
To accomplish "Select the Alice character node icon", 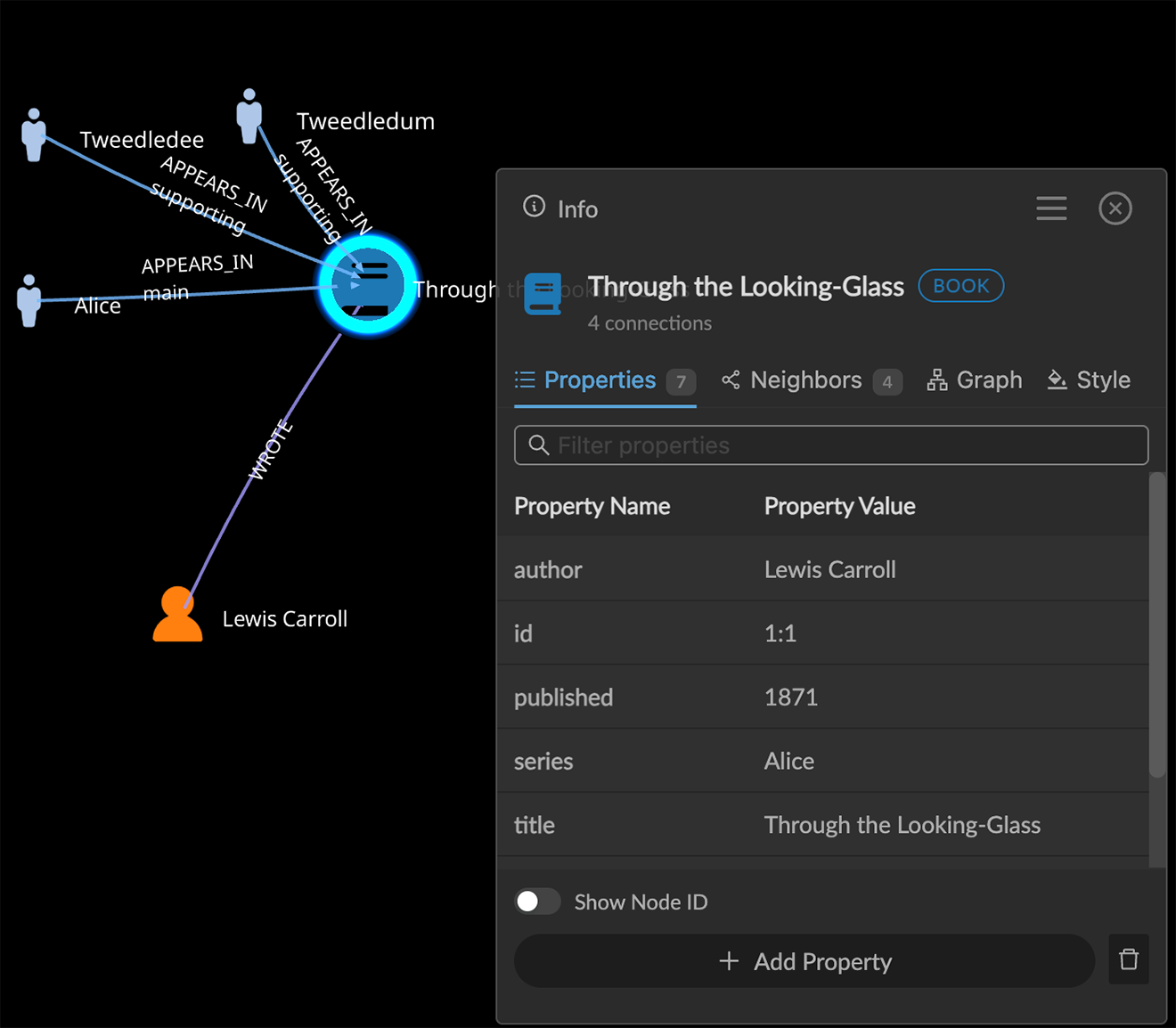I will 29,300.
